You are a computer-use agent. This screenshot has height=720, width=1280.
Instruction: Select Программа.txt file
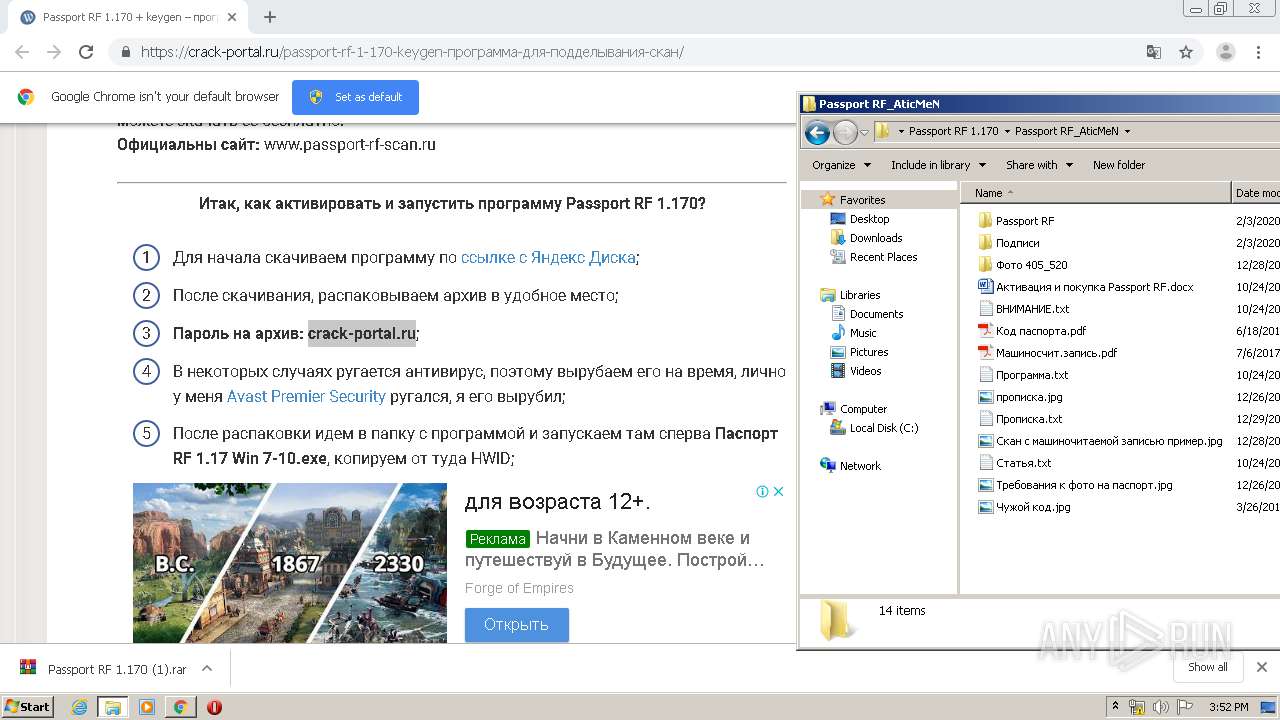pyautogui.click(x=1032, y=375)
